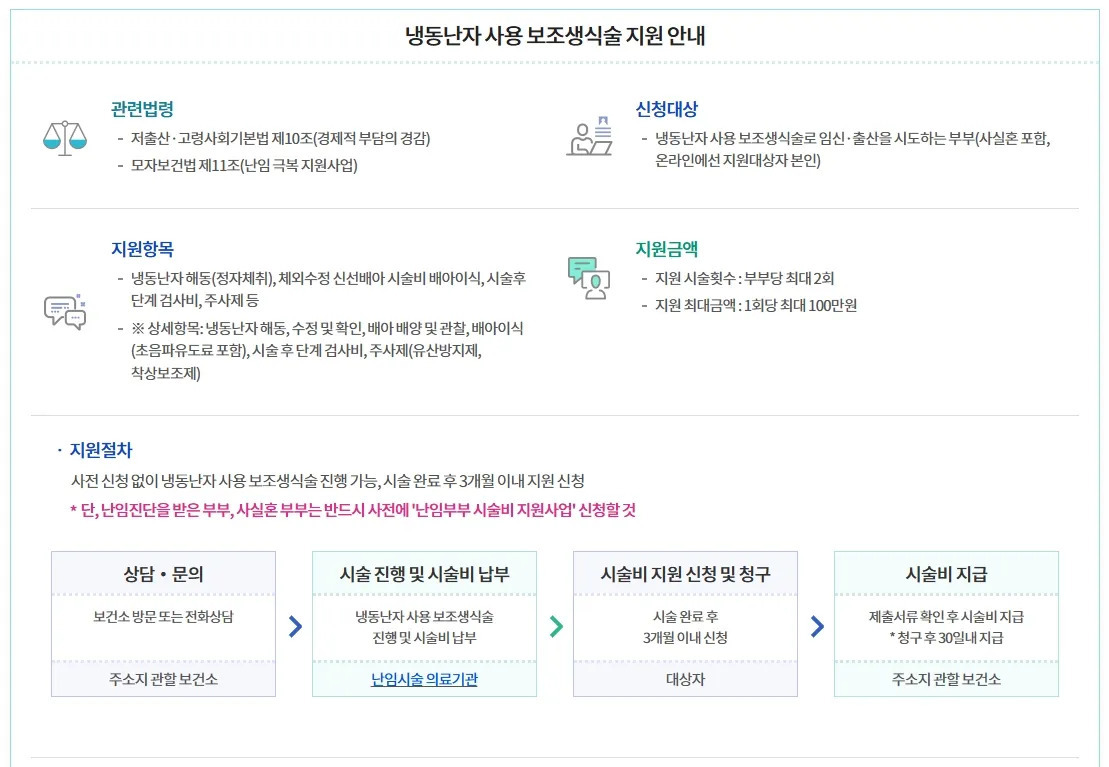Image resolution: width=1109 pixels, height=767 pixels.
Task: Click the 지원항목 section heading
Action: point(142,249)
